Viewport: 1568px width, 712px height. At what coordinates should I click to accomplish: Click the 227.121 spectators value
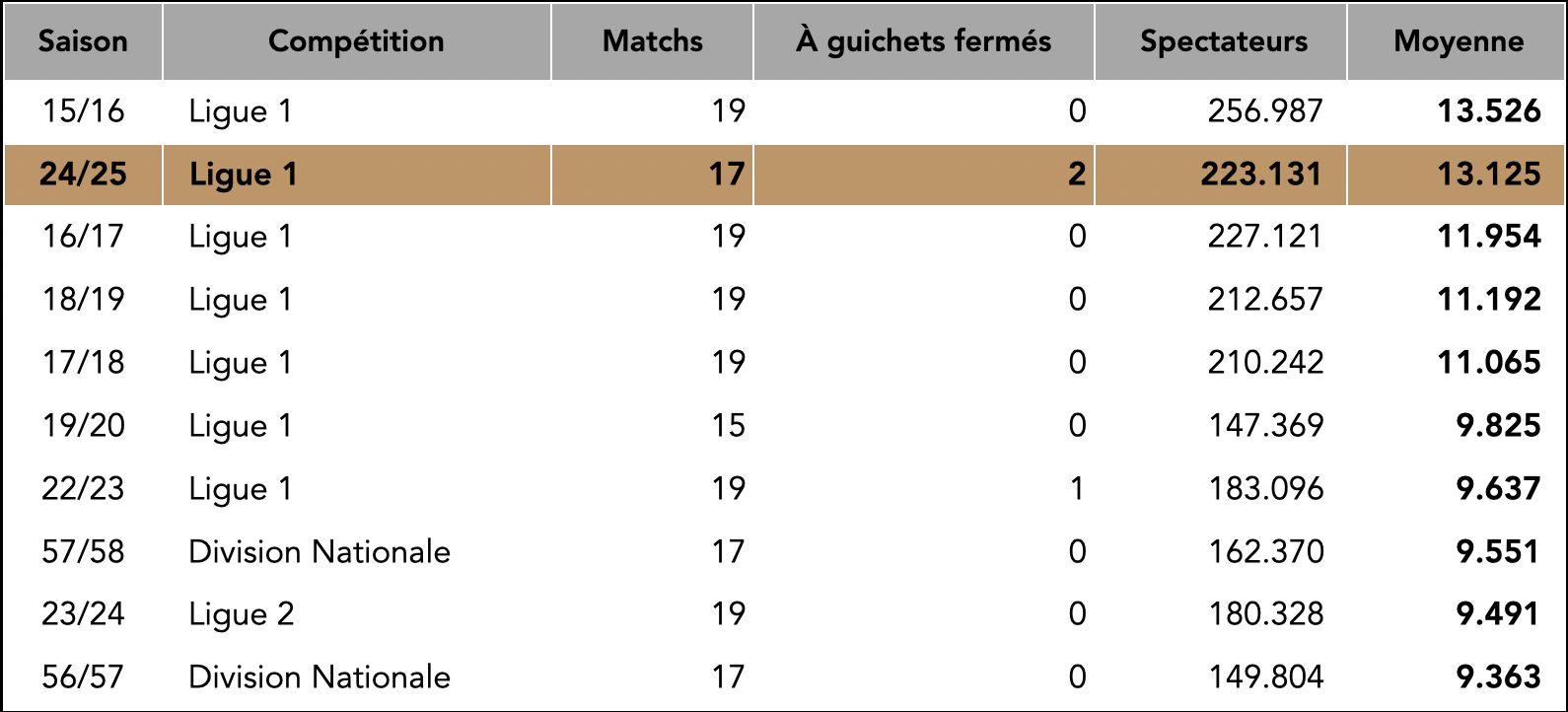1264,237
